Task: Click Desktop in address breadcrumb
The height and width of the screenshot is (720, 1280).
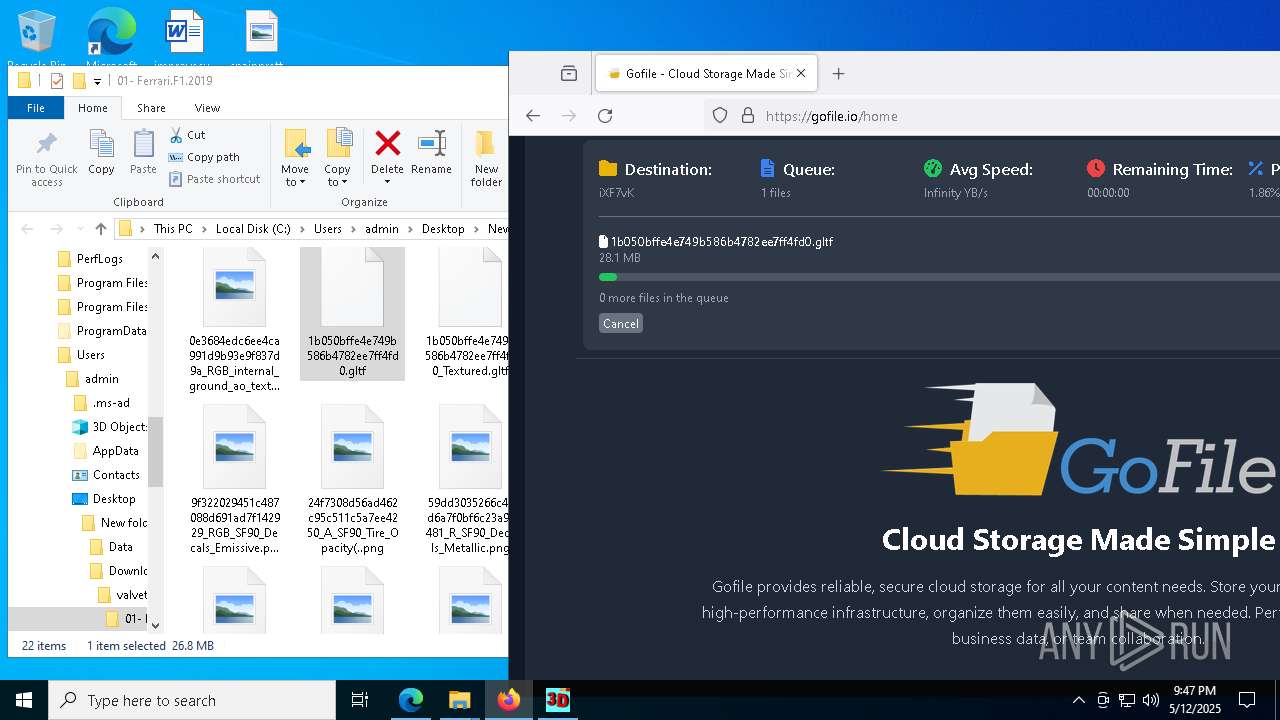Action: [443, 229]
